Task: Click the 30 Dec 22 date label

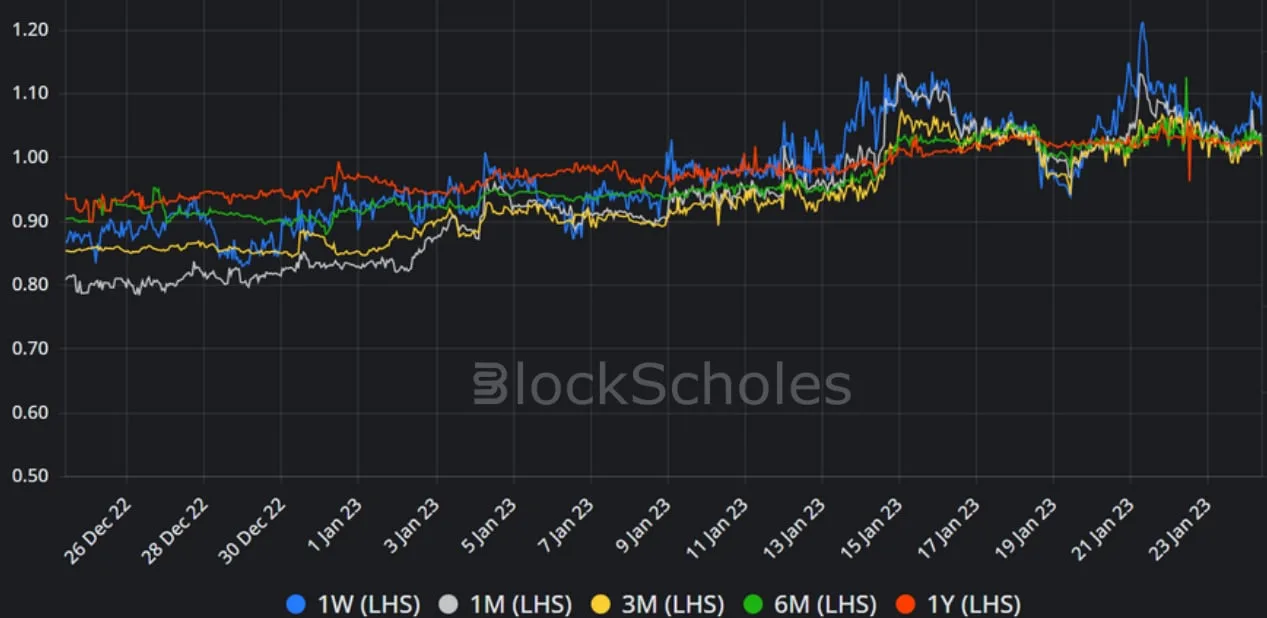Action: click(x=253, y=530)
